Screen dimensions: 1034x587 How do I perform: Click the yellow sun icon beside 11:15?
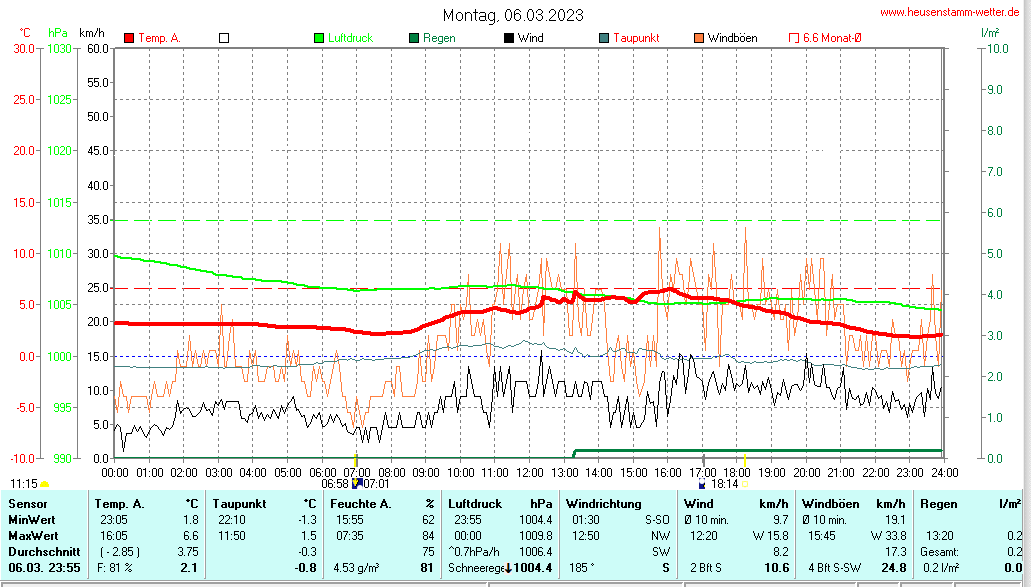pos(45,484)
